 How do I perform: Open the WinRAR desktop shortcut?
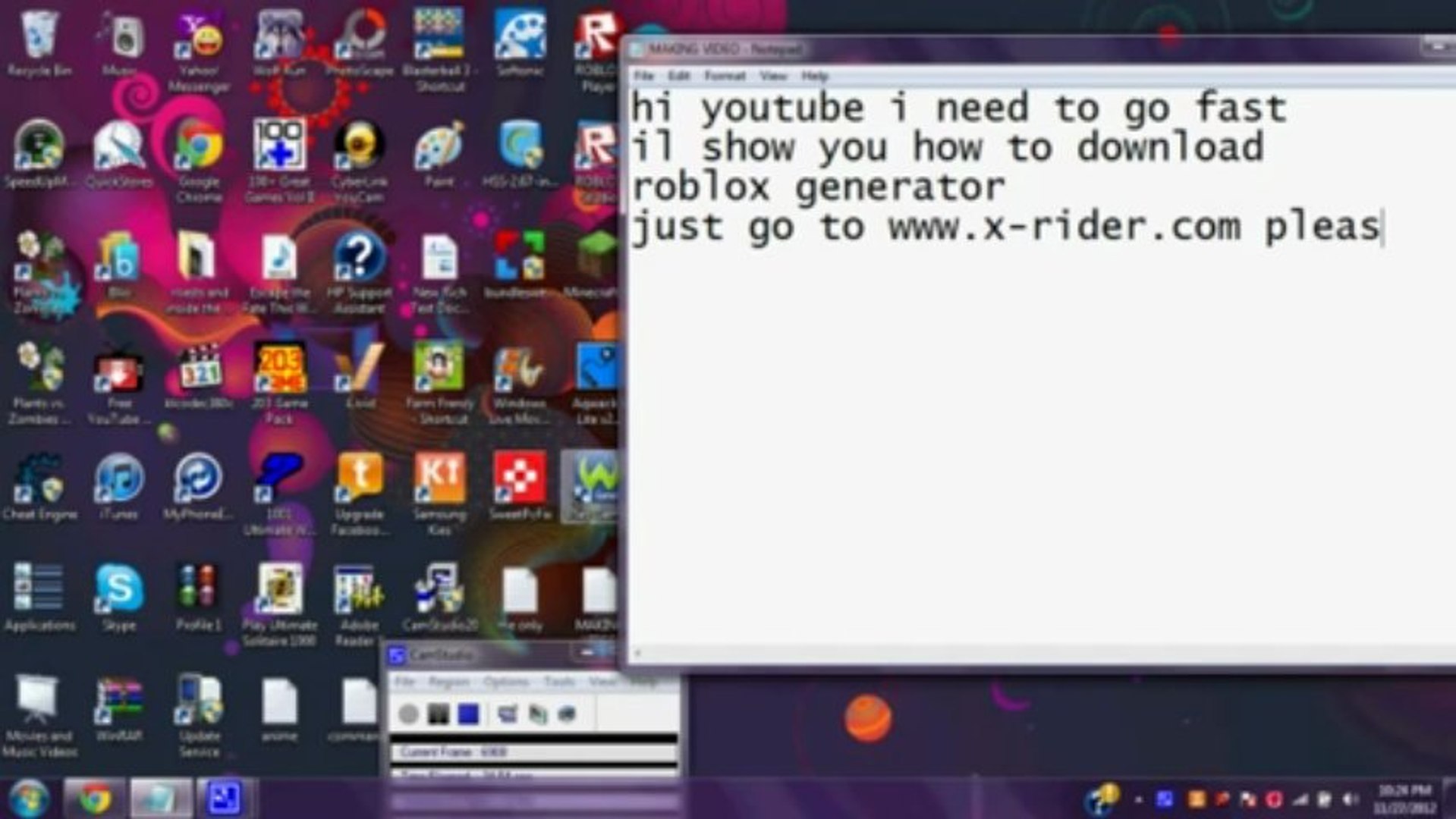[x=119, y=710]
